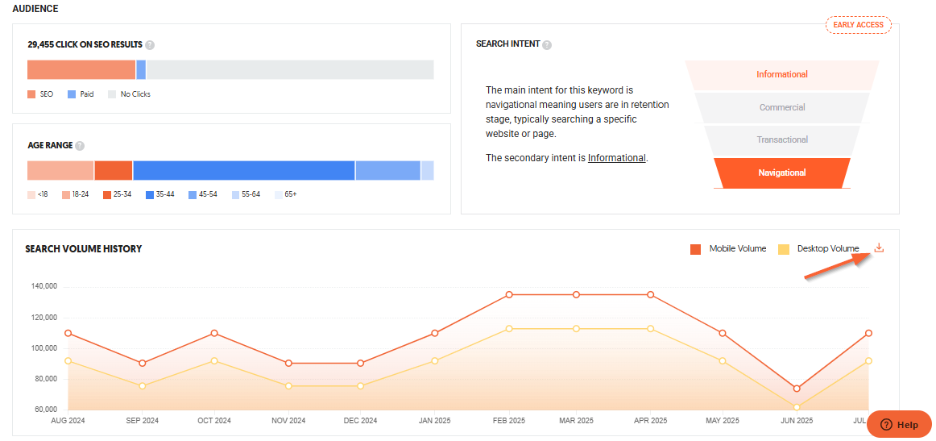Open help tooltip next to Age Range
Screen dimensions: 936x441
[x=80, y=146]
